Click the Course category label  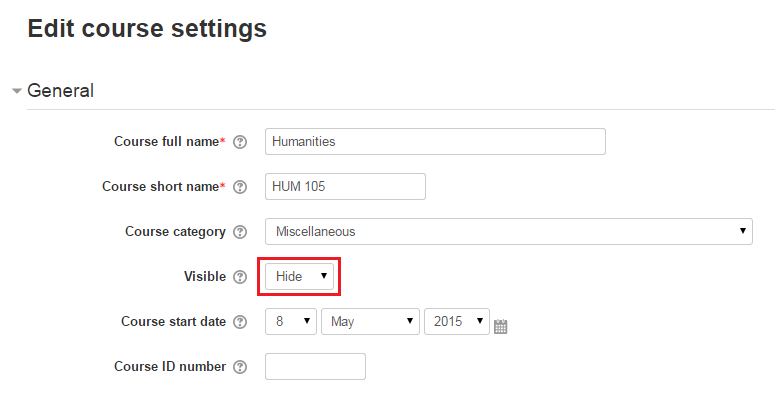(x=175, y=232)
